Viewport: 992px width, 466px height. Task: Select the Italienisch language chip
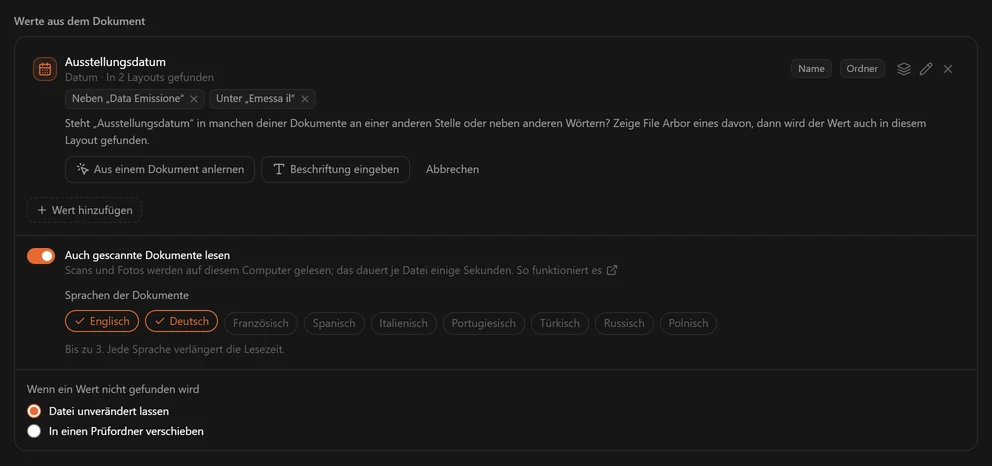pyautogui.click(x=404, y=323)
